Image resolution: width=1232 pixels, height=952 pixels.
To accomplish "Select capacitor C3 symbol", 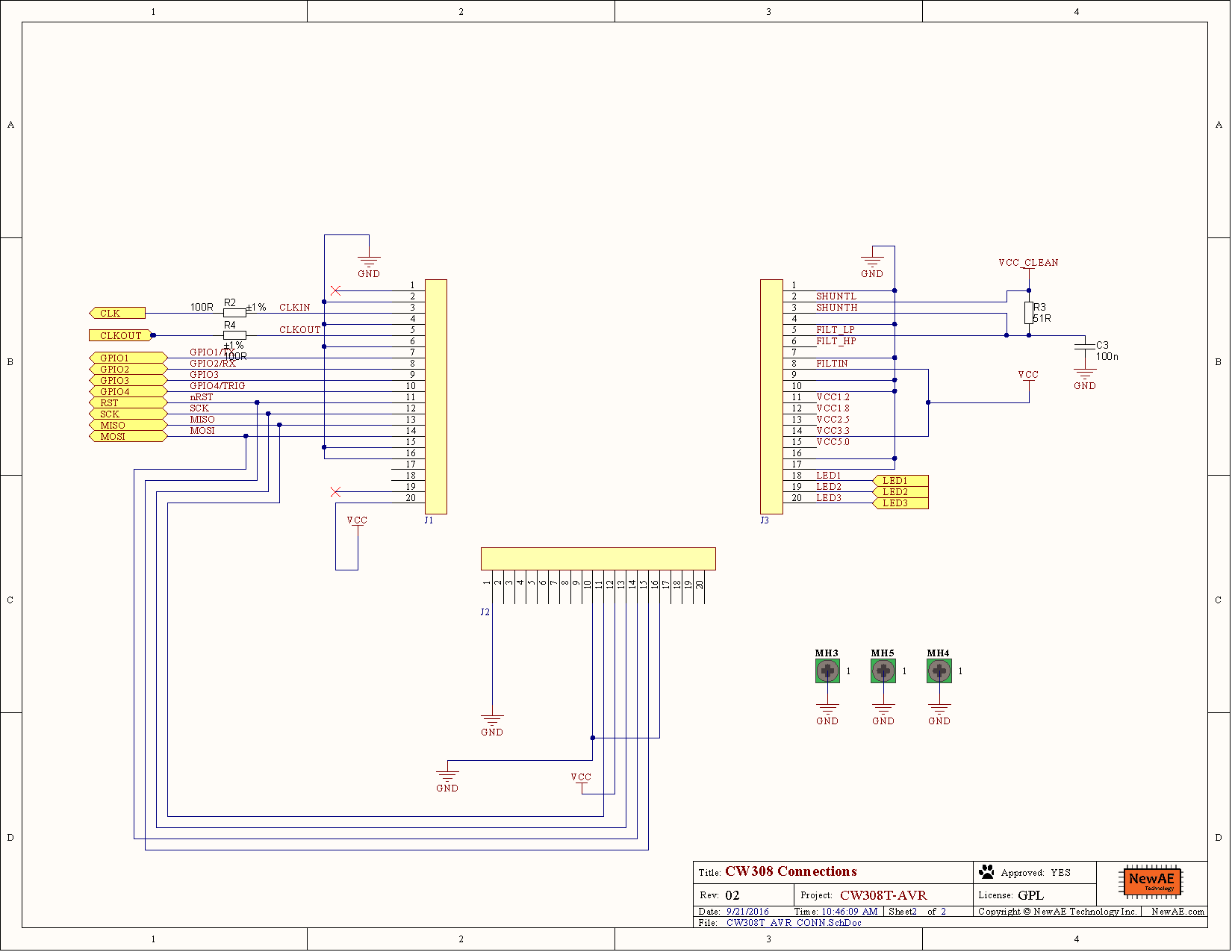I will 1085,346.
